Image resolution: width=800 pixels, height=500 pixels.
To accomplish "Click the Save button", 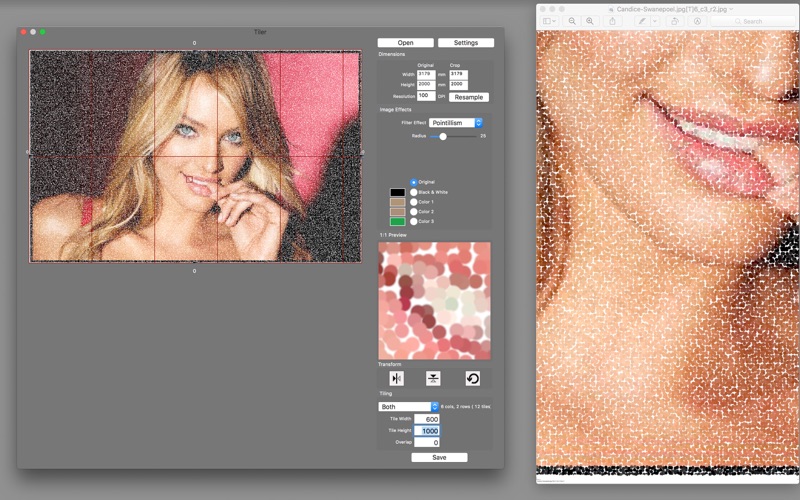I will (439, 458).
